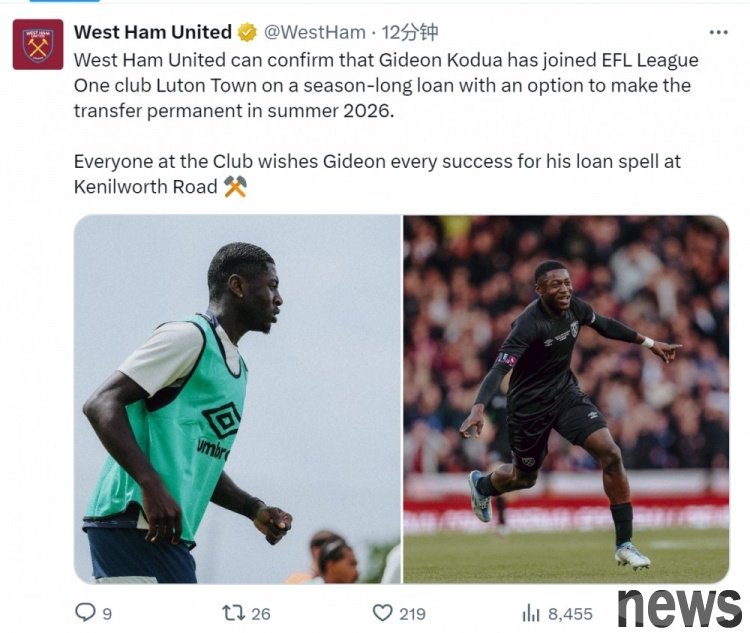
Task: Click the tweet text mentioning Luton Town
Action: point(386,86)
